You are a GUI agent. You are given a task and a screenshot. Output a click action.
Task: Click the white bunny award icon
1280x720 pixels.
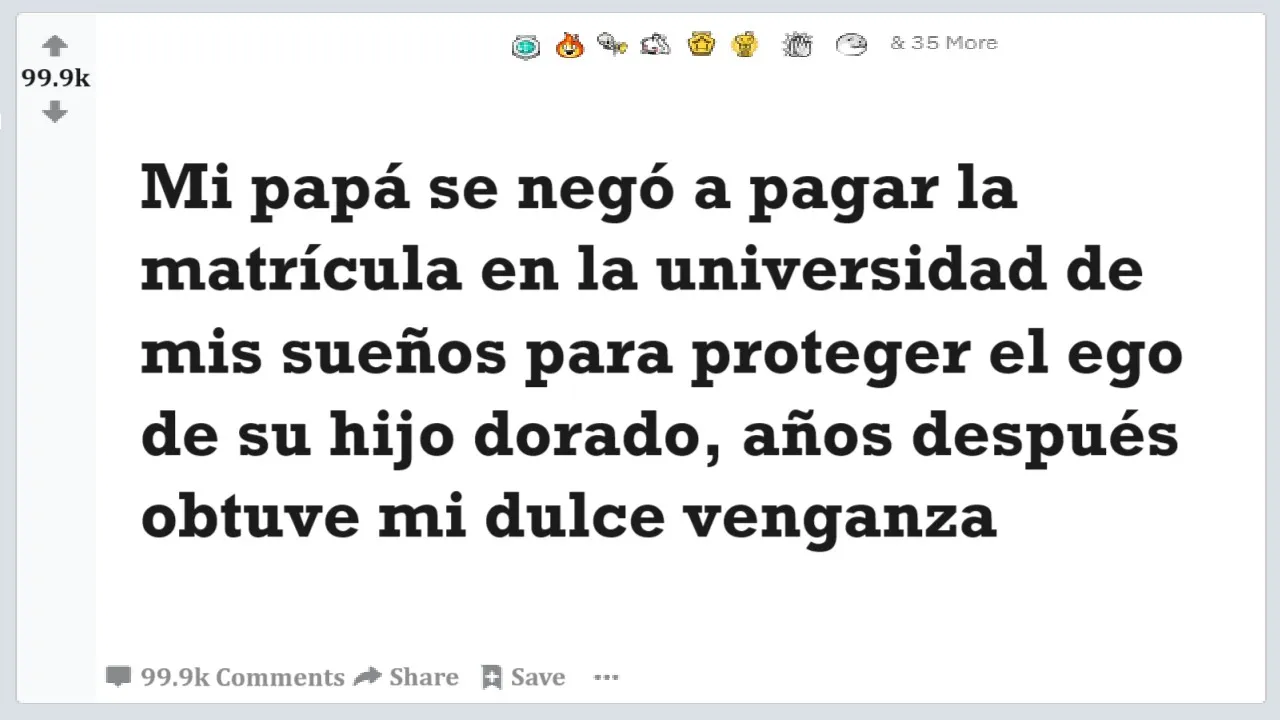[x=655, y=43]
